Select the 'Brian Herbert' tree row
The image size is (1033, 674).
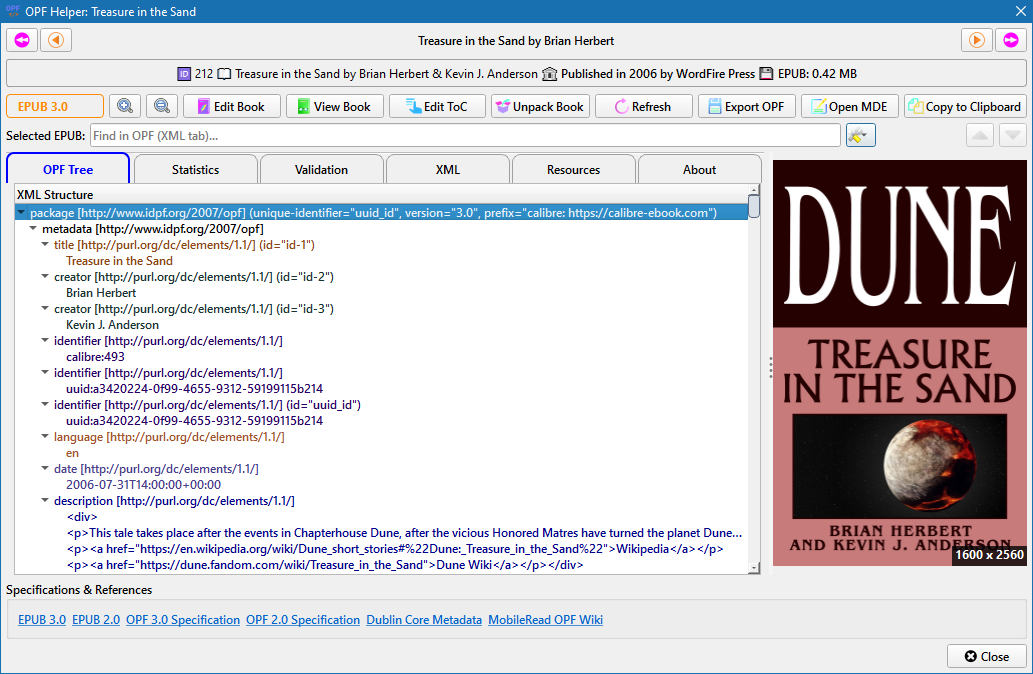[x=101, y=293]
